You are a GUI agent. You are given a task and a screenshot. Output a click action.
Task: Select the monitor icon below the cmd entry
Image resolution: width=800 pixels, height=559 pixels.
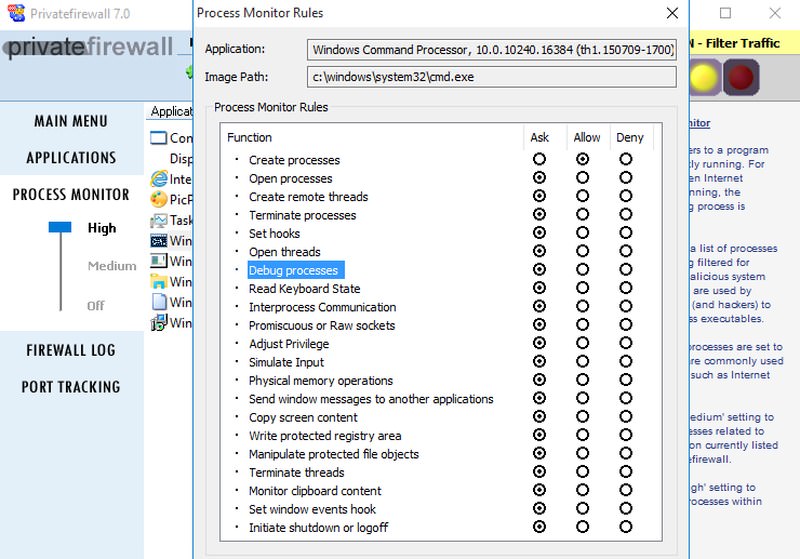click(x=159, y=261)
